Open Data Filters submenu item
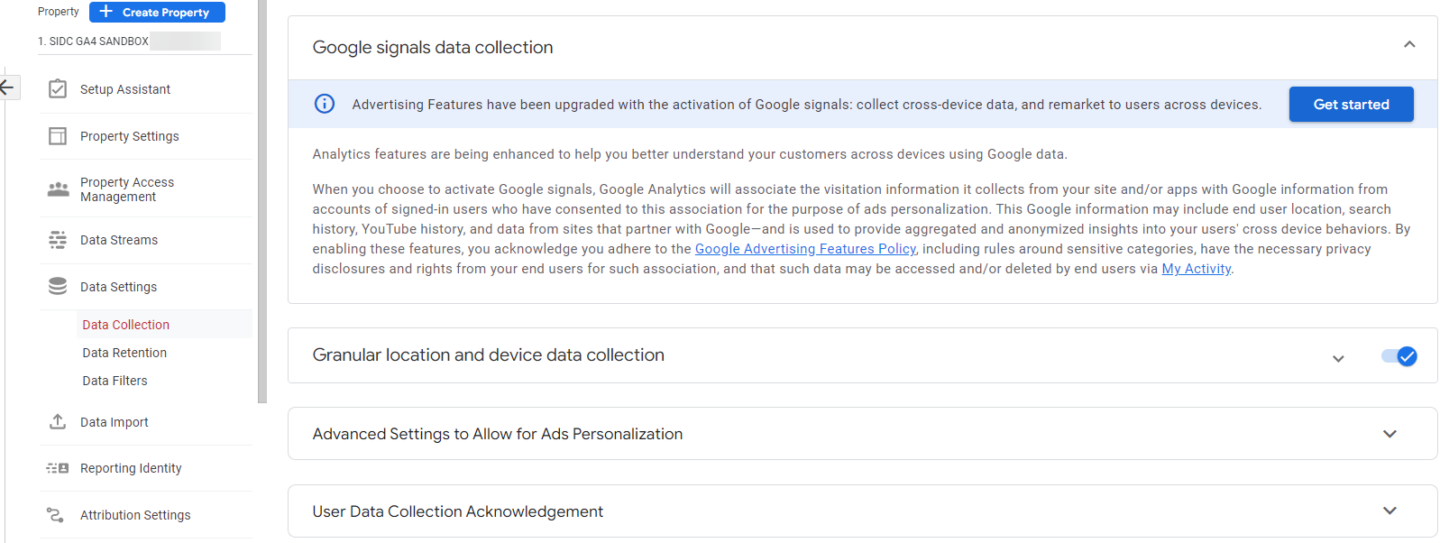The image size is (1440, 543). click(114, 381)
